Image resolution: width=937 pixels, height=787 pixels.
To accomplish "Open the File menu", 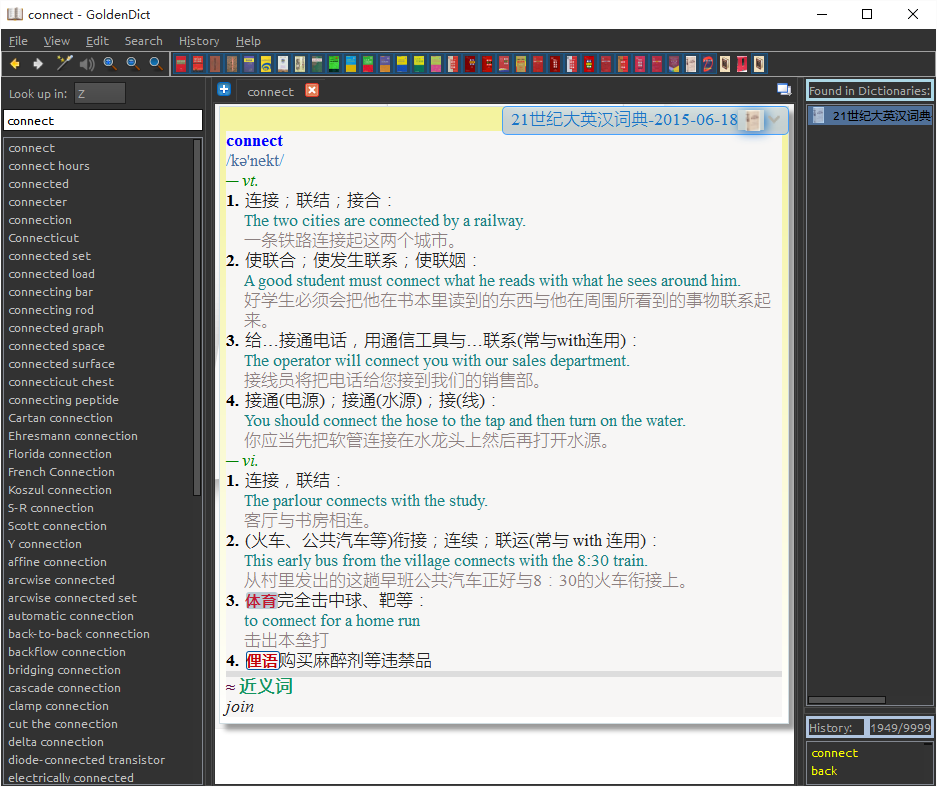I will click(x=18, y=41).
